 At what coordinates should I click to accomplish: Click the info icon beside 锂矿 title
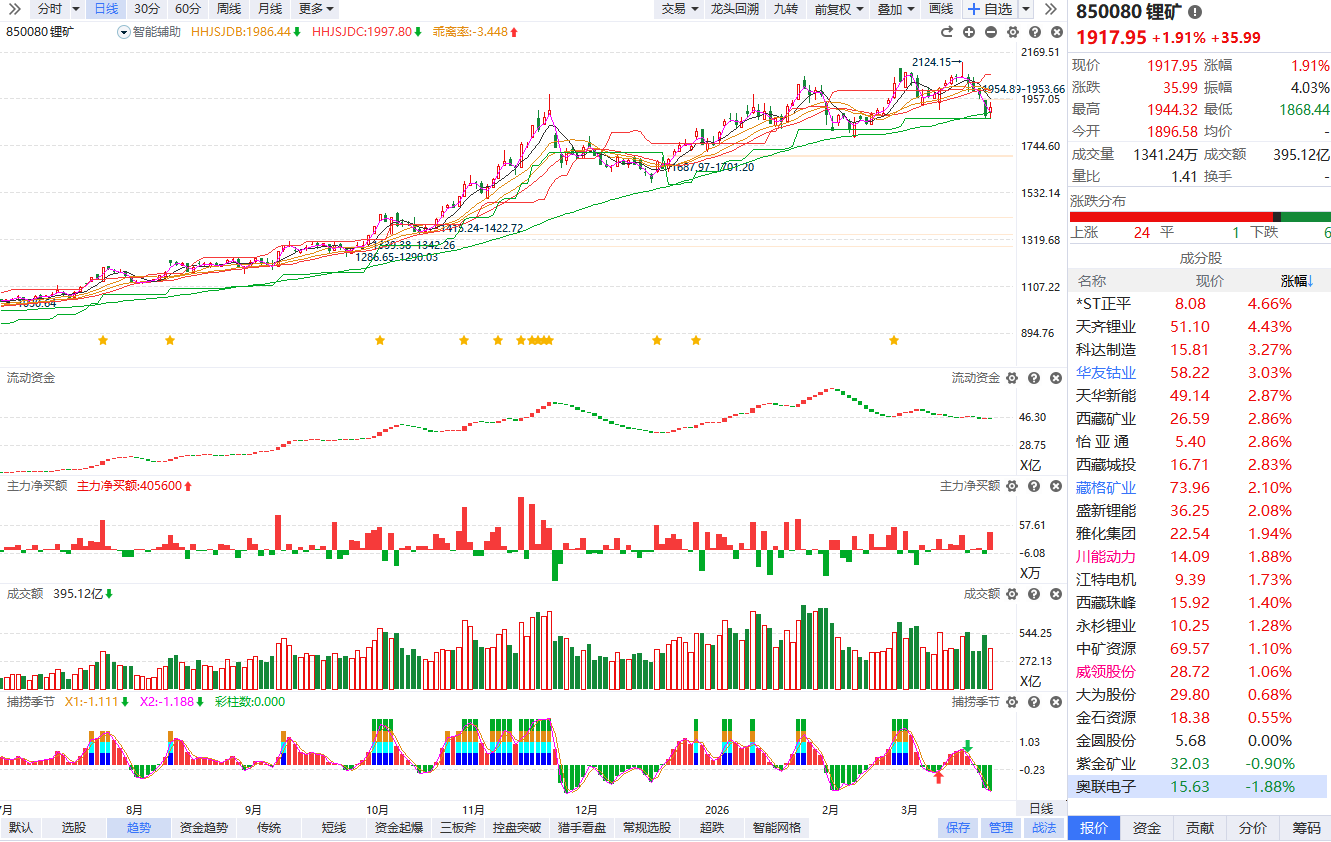(1195, 12)
